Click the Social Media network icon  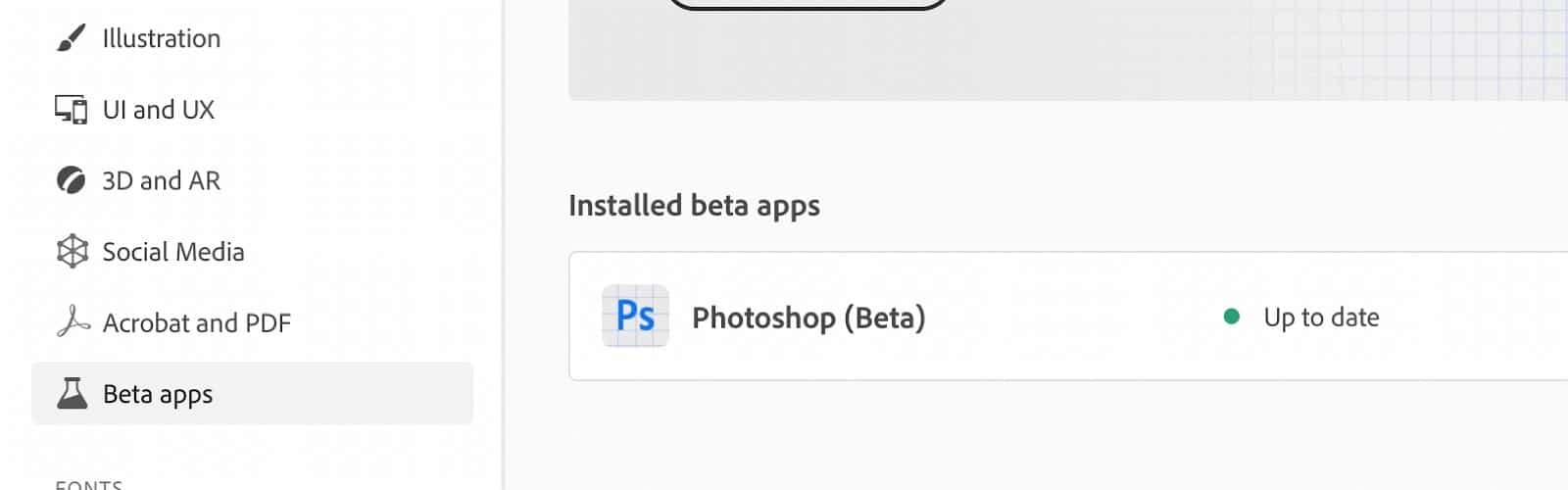pos(72,252)
